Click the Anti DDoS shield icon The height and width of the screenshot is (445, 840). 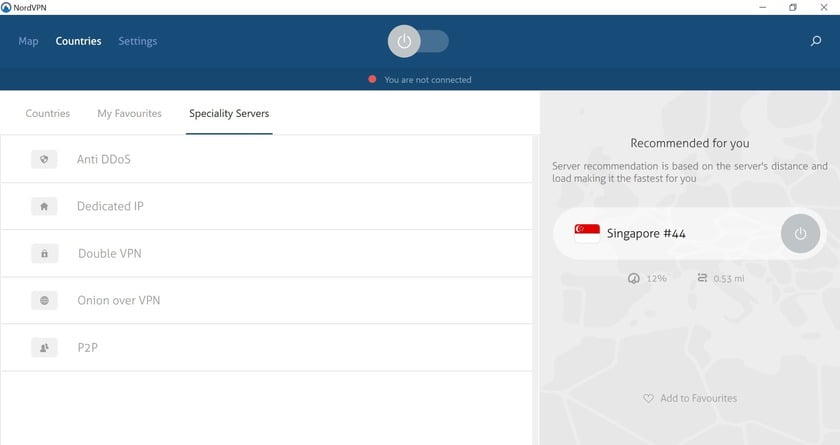point(44,159)
